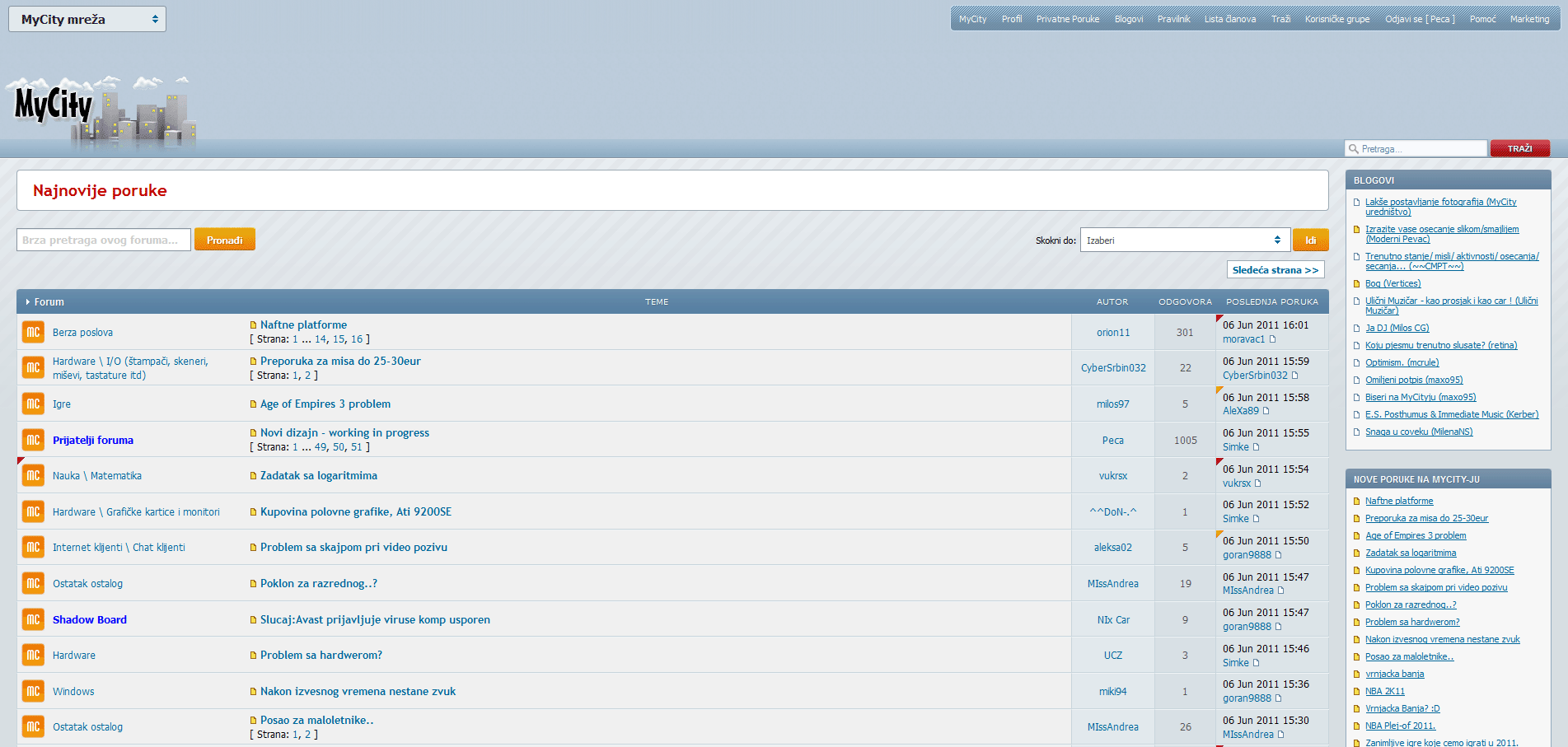Click the red TRAŽI search button

tap(1519, 148)
